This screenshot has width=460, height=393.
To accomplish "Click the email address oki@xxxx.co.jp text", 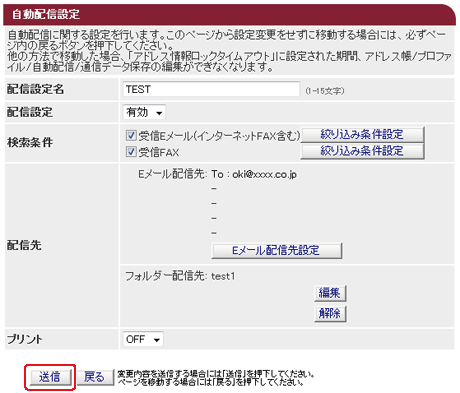I will [264, 174].
